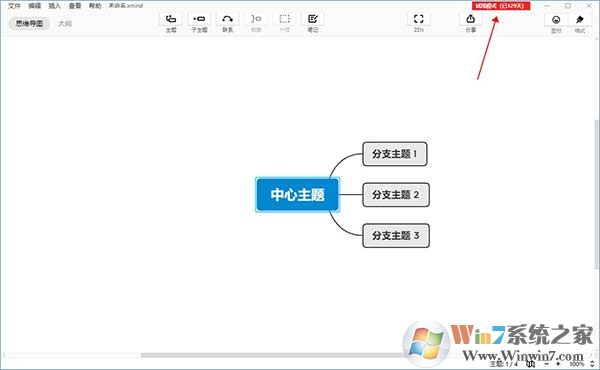This screenshot has height=370, width=600.
Task: Close the XMind window
Action: click(589, 6)
